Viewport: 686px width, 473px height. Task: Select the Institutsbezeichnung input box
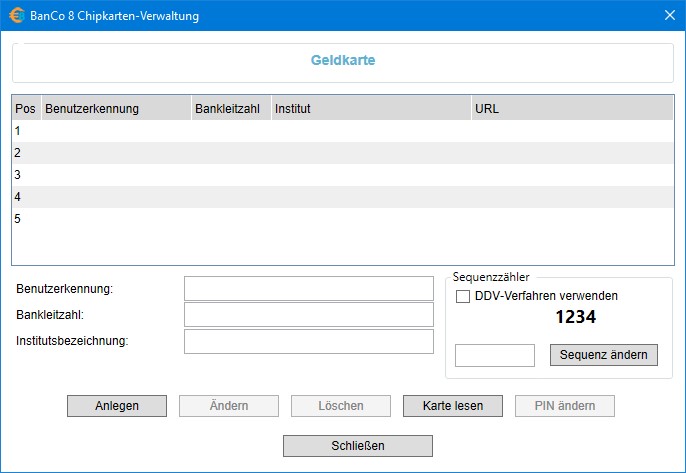click(308, 341)
